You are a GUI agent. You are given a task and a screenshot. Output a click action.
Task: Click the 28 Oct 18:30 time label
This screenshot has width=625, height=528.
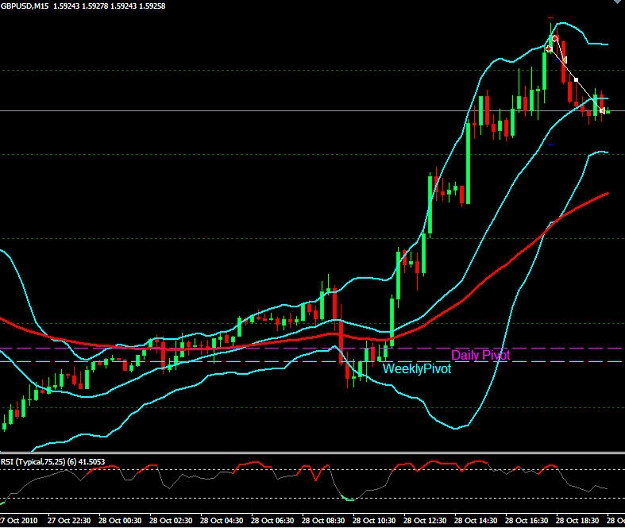click(x=577, y=520)
